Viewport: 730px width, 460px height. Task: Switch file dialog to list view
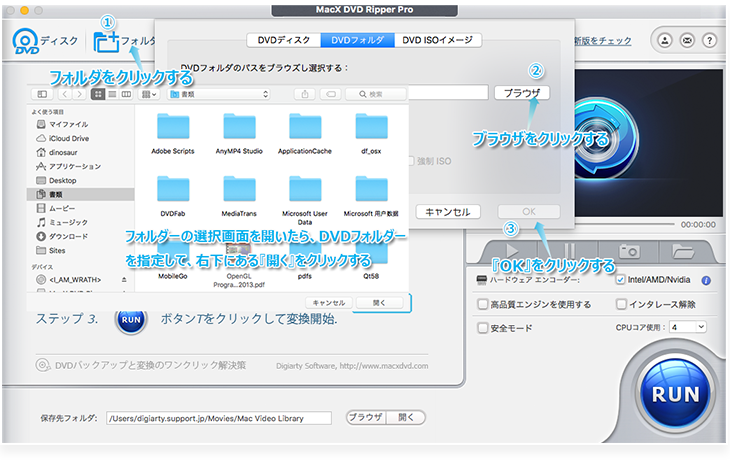112,94
